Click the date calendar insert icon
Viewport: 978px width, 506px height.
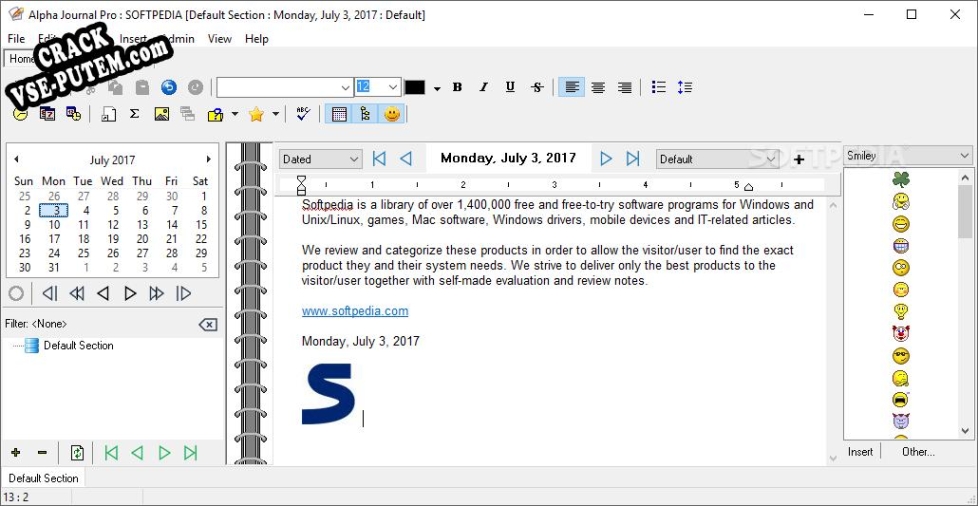pos(47,114)
